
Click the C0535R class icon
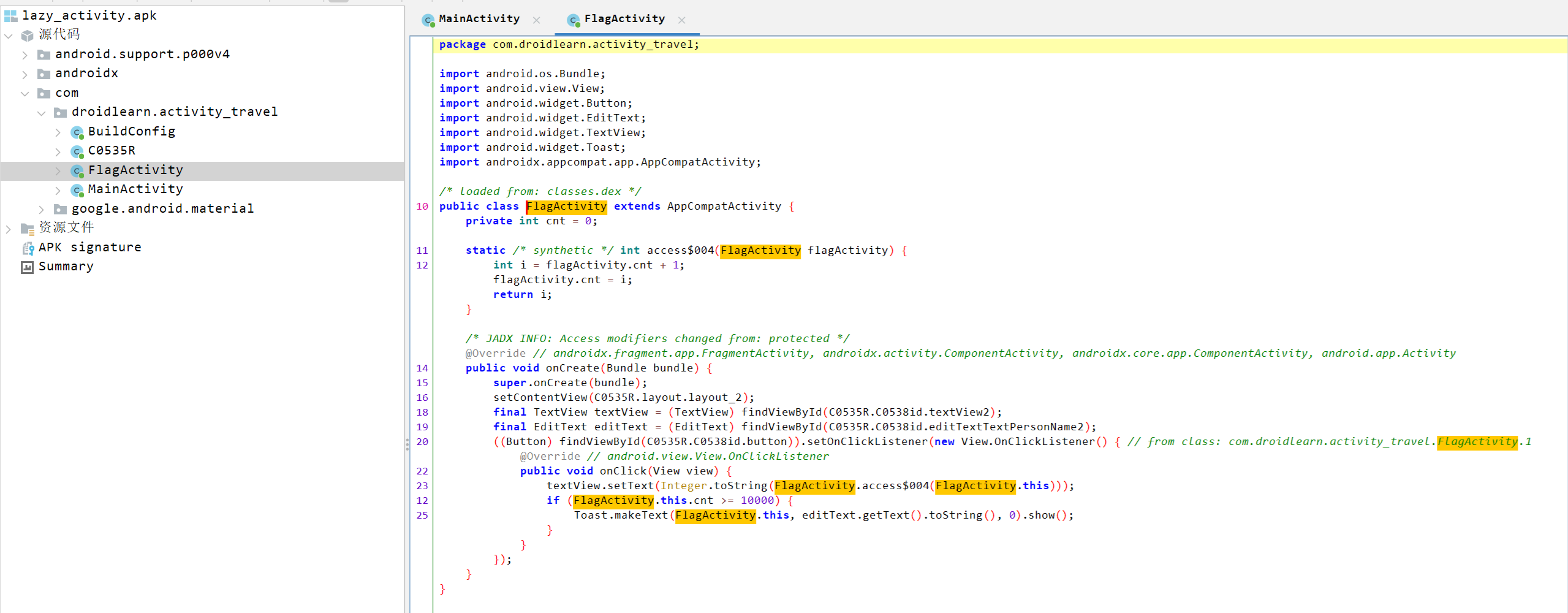tap(77, 151)
